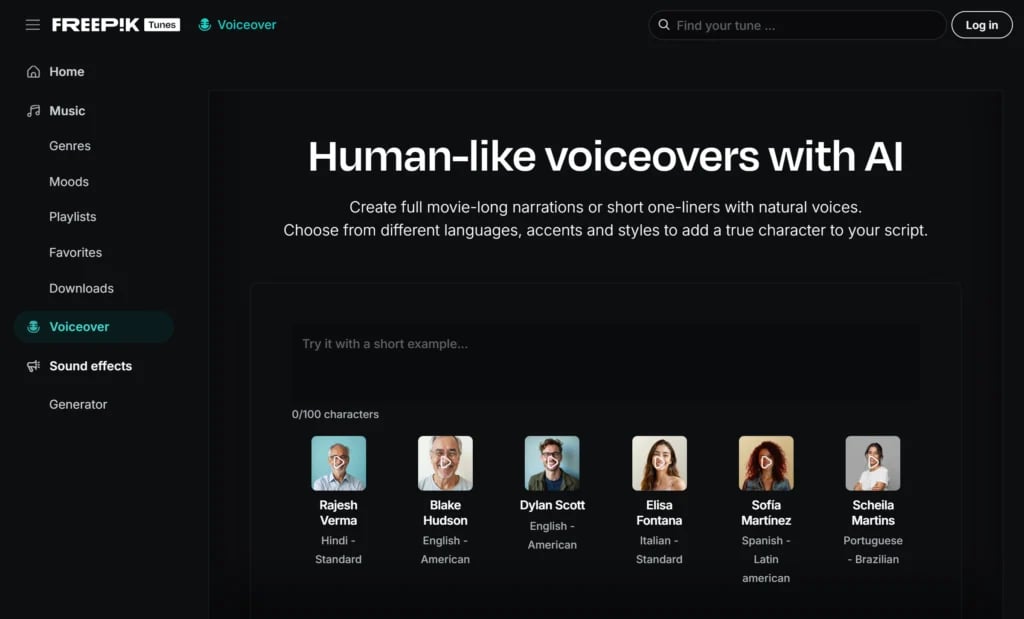
Task: Click the Home house icon in the sidebar
Action: 34,71
